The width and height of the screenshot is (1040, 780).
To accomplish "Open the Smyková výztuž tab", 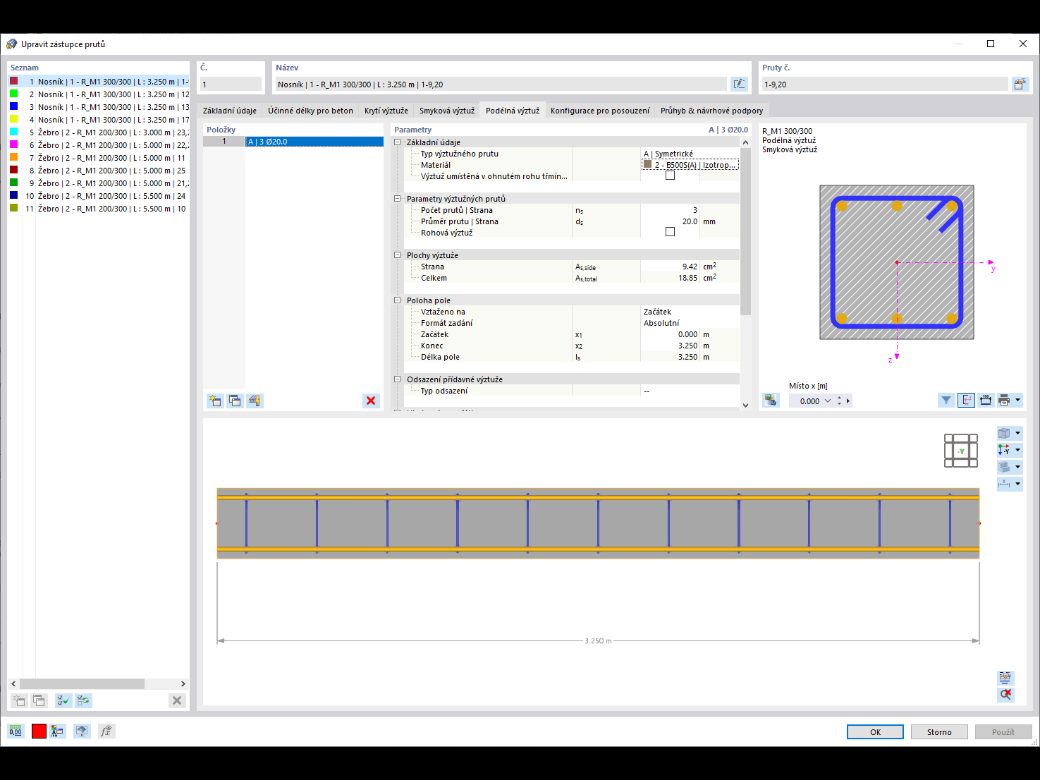I will tap(447, 111).
